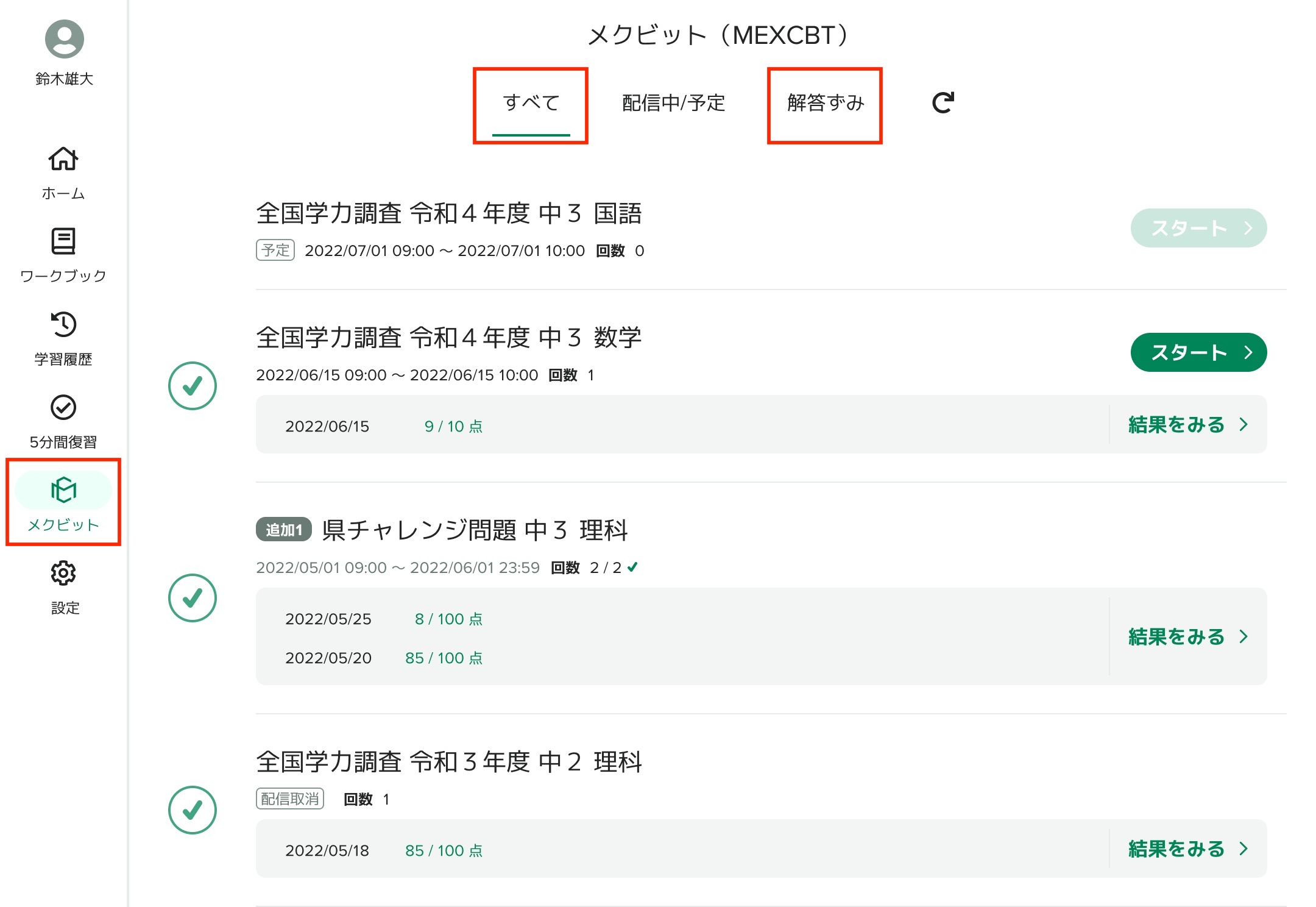The height and width of the screenshot is (907, 1316).
Task: Click completed checkmark circle beside 県チャレンジ問題 理科
Action: (193, 598)
